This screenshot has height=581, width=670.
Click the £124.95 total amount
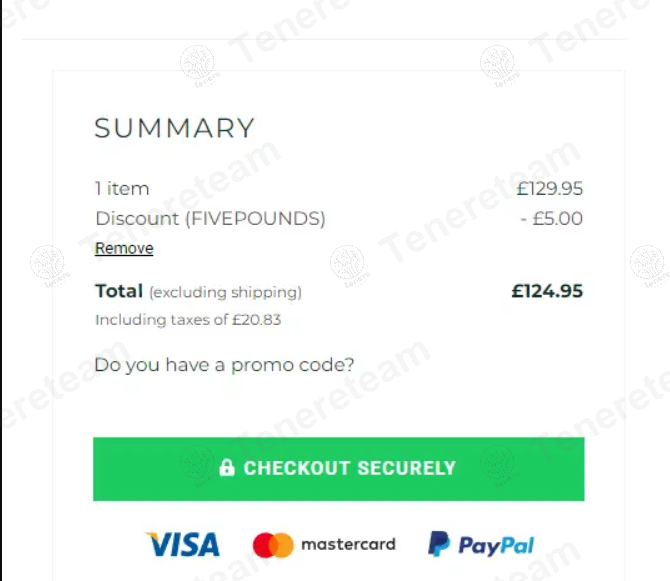(547, 291)
